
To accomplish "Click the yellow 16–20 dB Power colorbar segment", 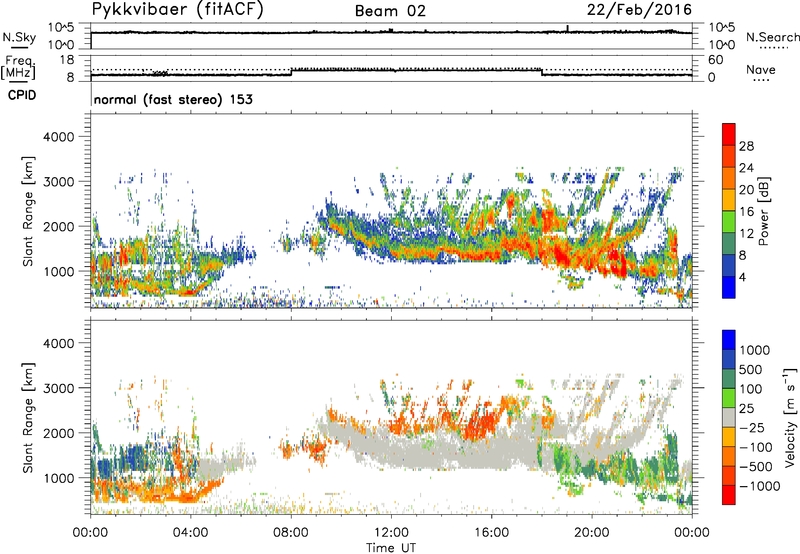I will (729, 200).
